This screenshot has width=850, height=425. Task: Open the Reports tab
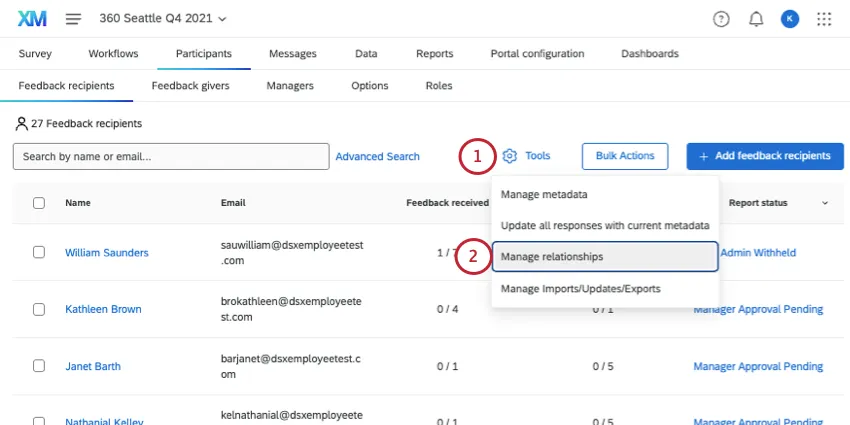pyautogui.click(x=435, y=54)
